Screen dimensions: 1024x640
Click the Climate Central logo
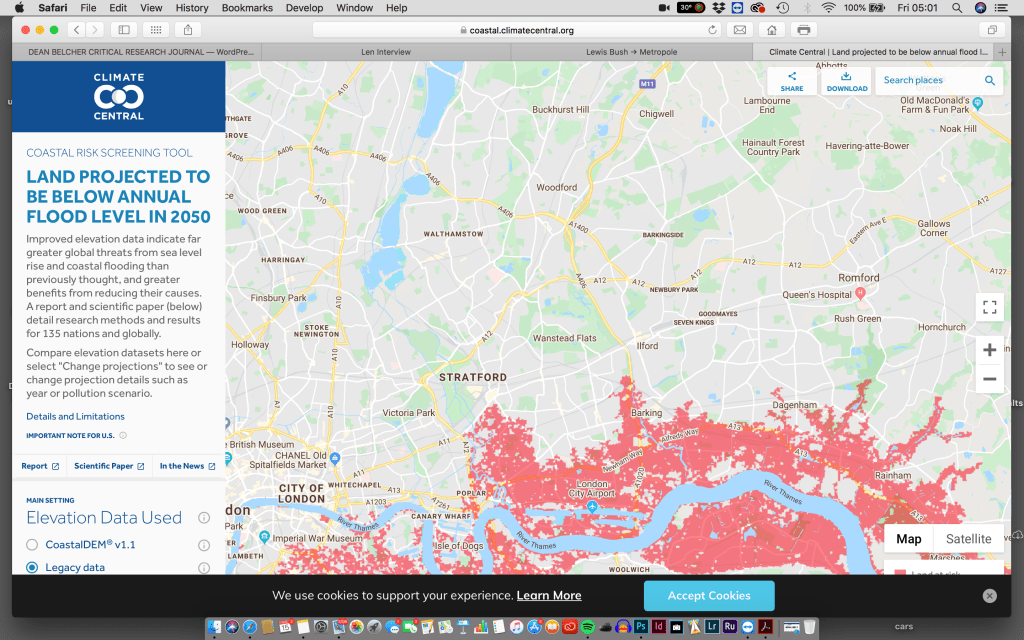click(118, 96)
